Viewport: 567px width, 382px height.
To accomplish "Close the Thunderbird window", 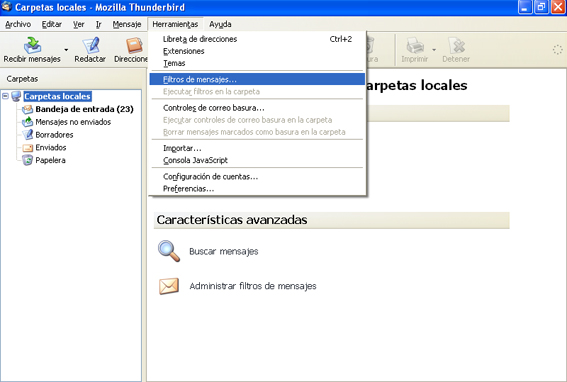I will coord(558,7).
